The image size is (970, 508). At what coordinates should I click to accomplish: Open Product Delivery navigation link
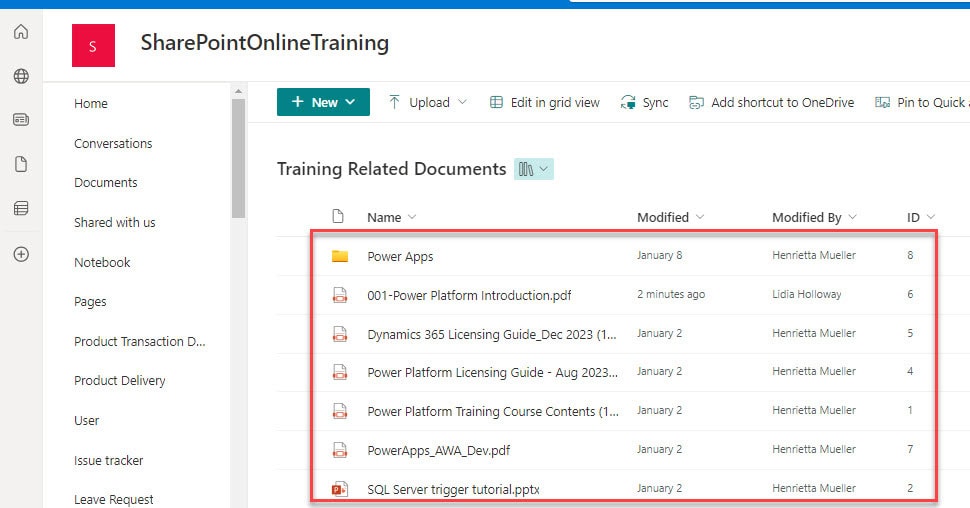(119, 381)
